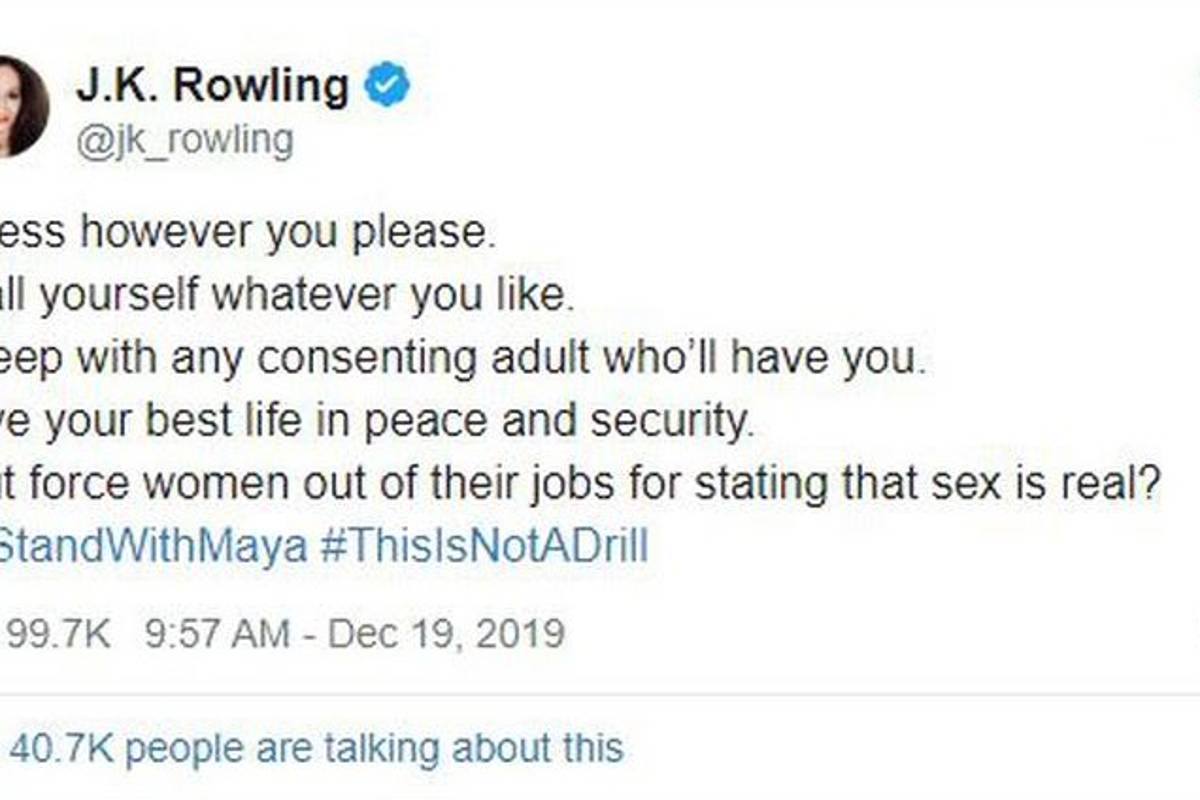This screenshot has height=800, width=1200.
Task: Click J.K. Rowling's profile avatar
Action: click(x=20, y=105)
